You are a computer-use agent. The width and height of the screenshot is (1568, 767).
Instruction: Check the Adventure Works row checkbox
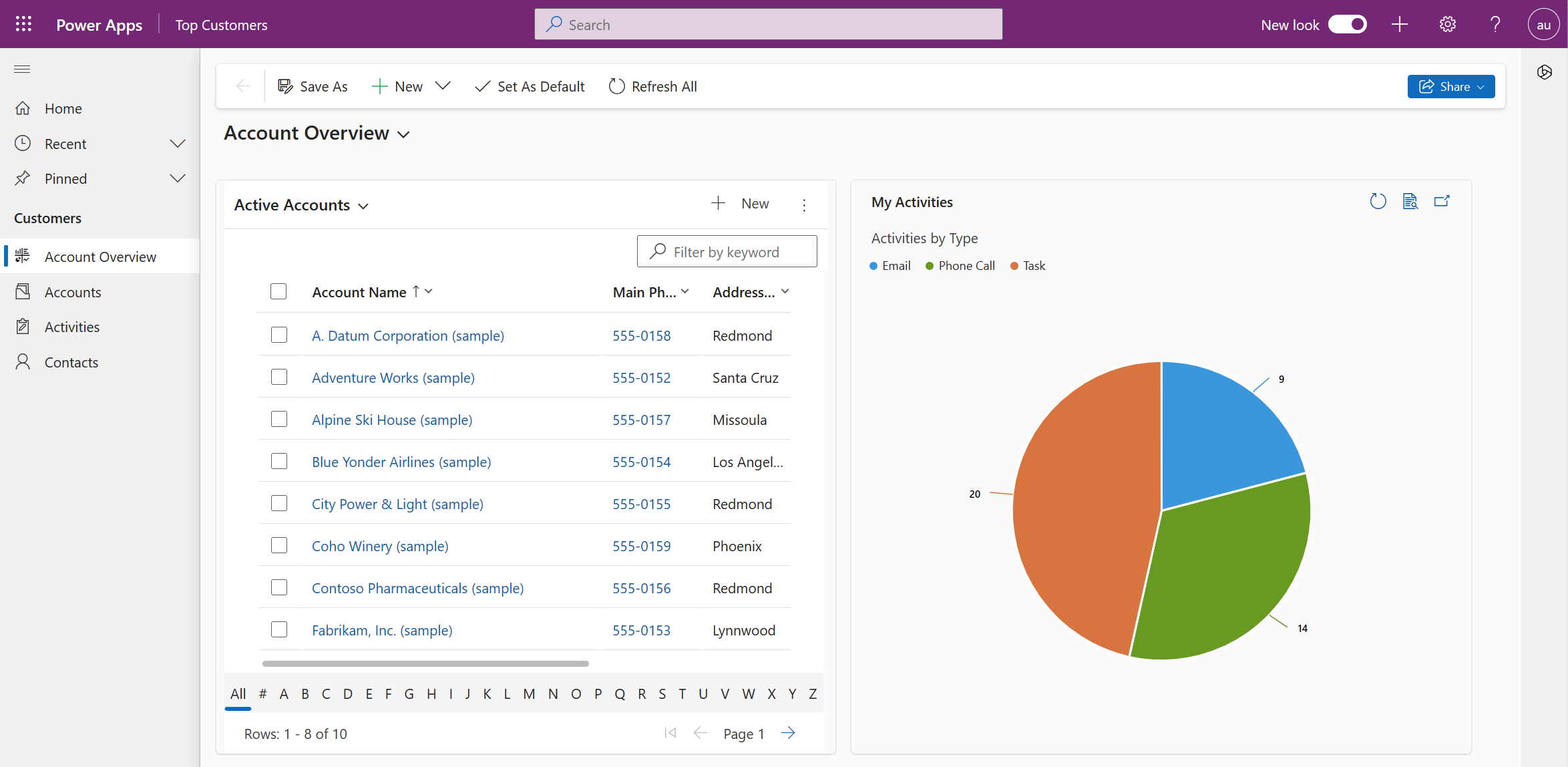[x=280, y=377]
